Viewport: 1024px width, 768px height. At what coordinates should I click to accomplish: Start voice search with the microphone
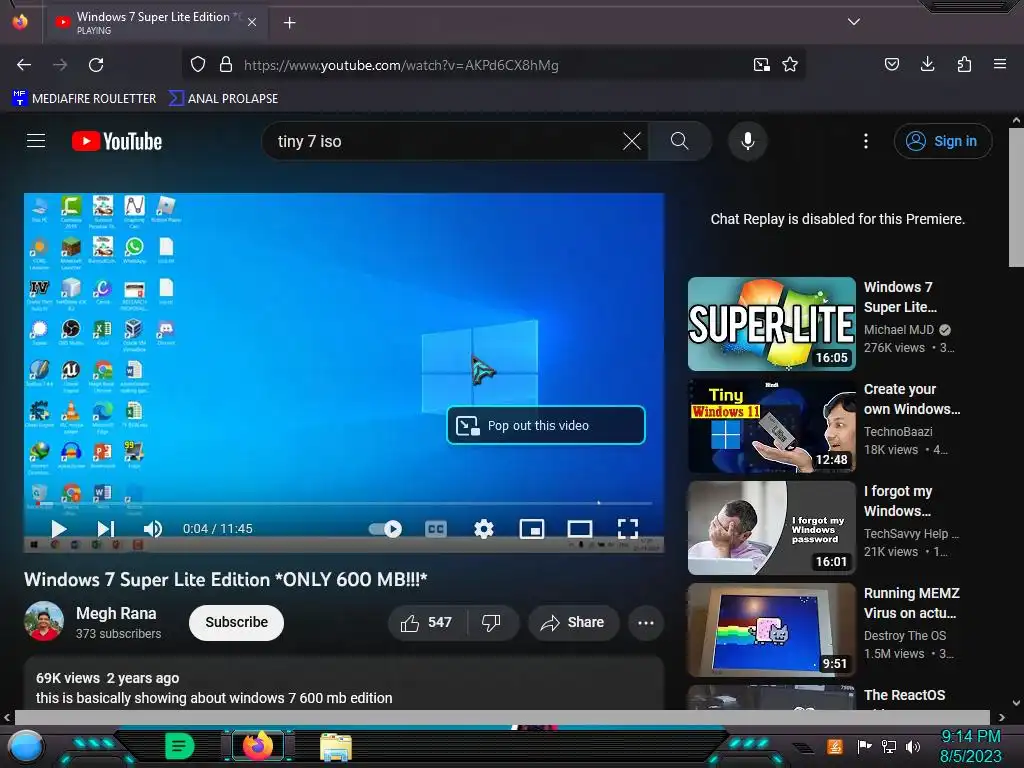coord(748,141)
